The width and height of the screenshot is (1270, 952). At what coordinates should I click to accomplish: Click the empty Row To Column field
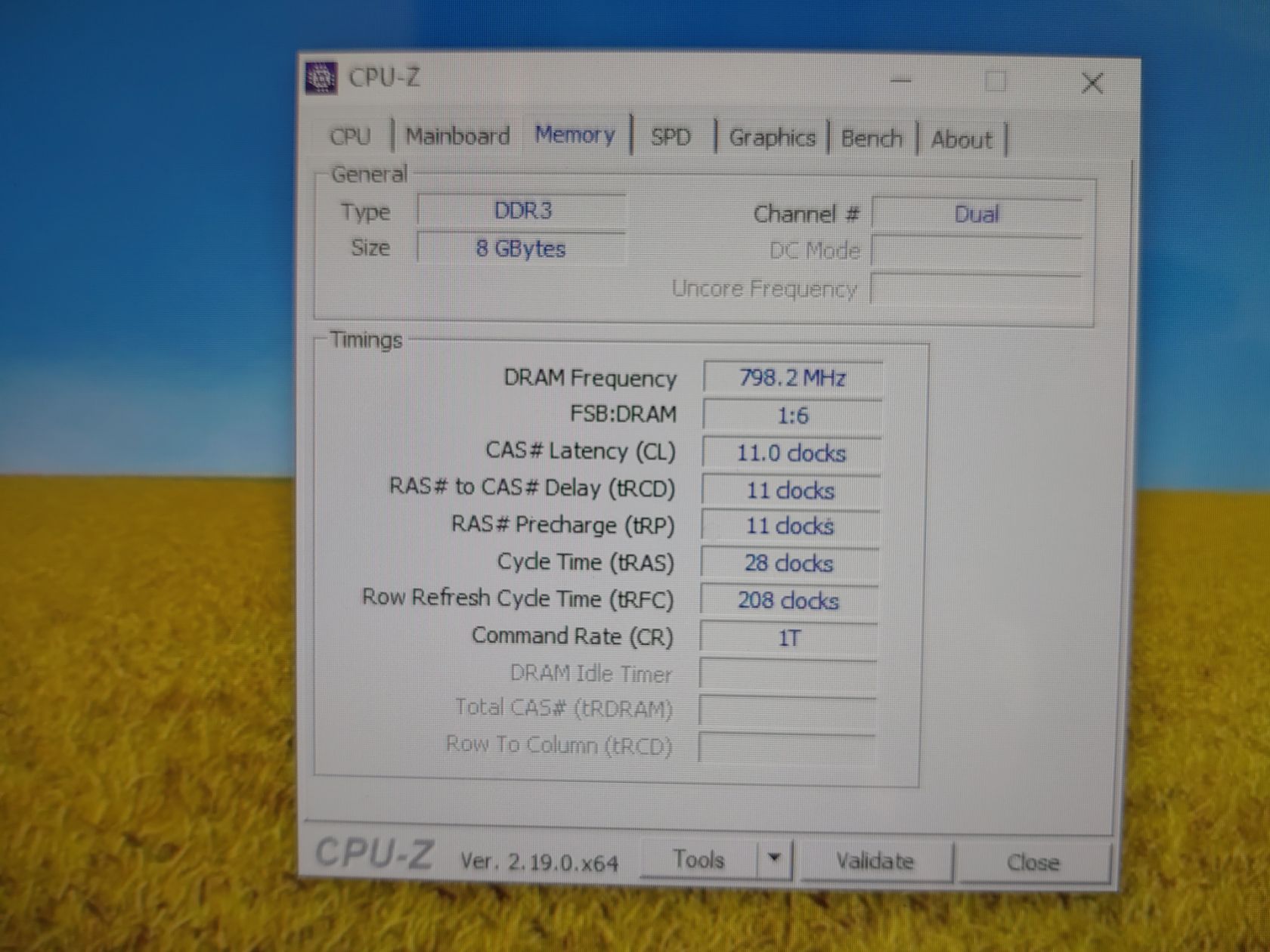click(x=786, y=748)
